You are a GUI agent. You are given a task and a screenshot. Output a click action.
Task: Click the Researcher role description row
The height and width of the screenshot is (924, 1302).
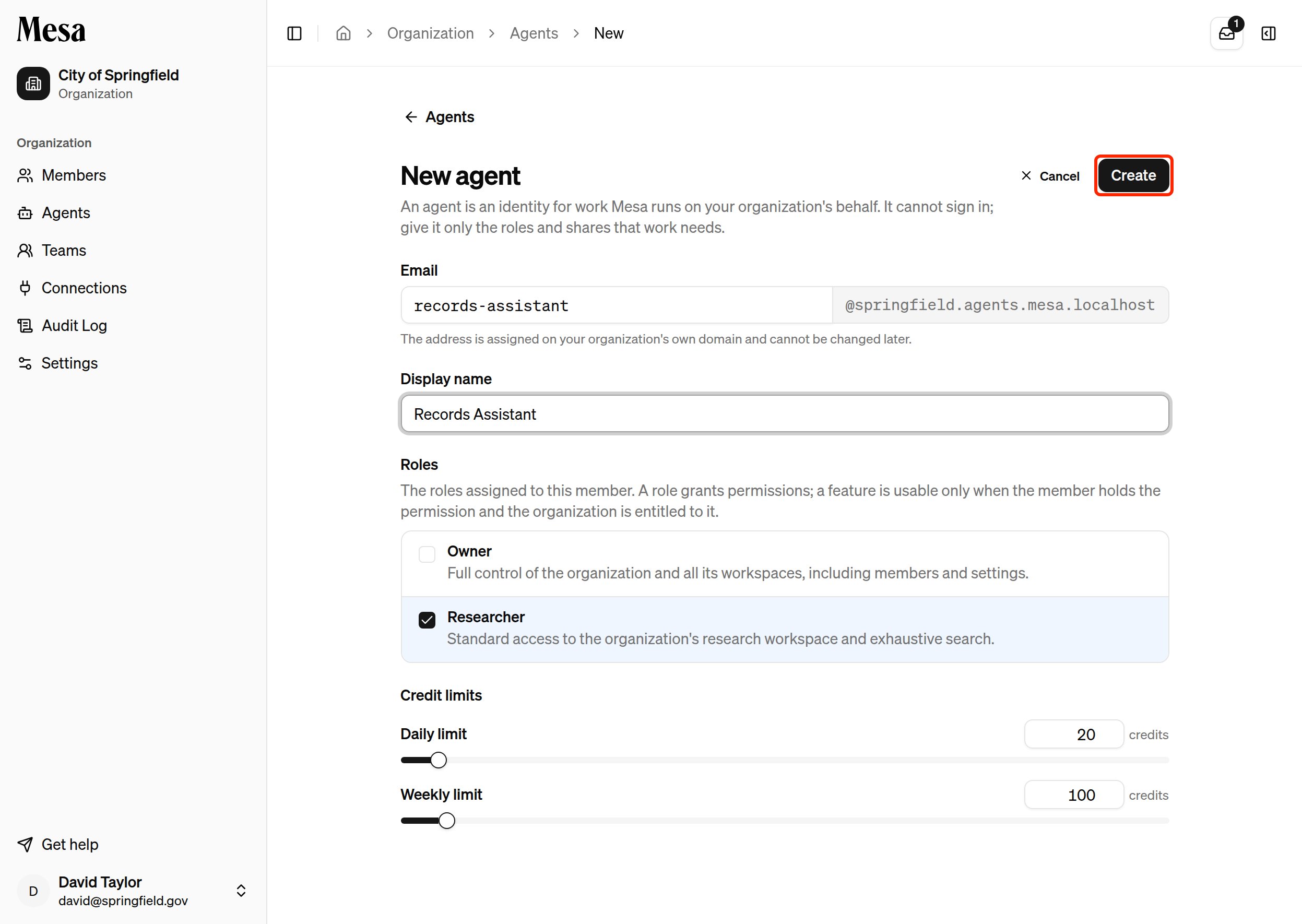(x=785, y=629)
